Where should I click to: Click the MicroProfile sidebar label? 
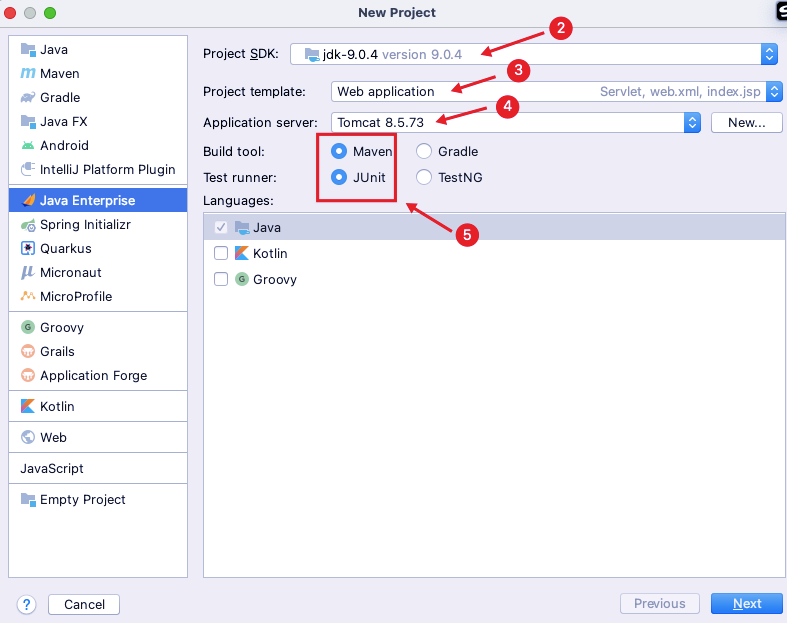(x=76, y=297)
